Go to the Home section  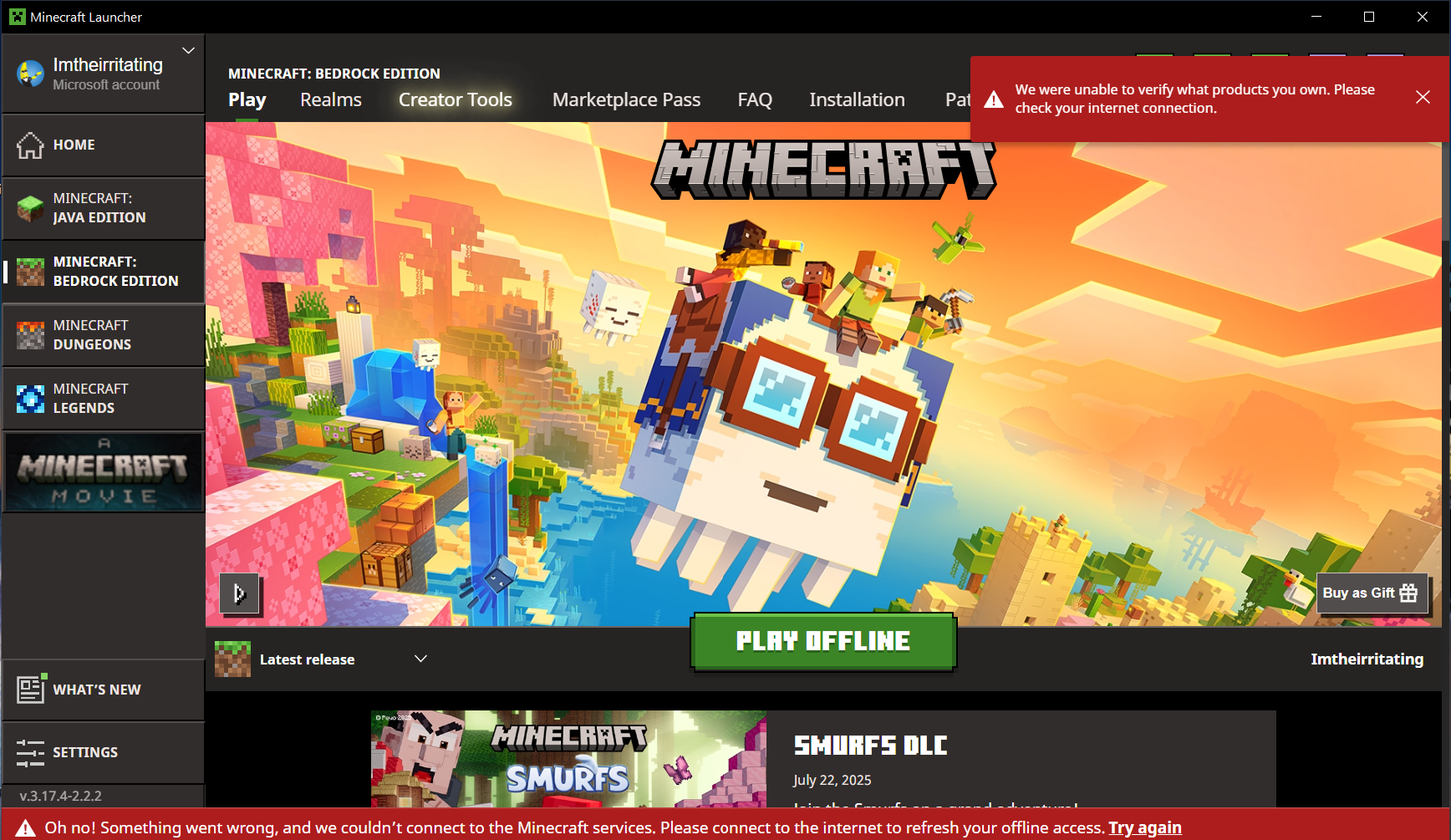104,145
